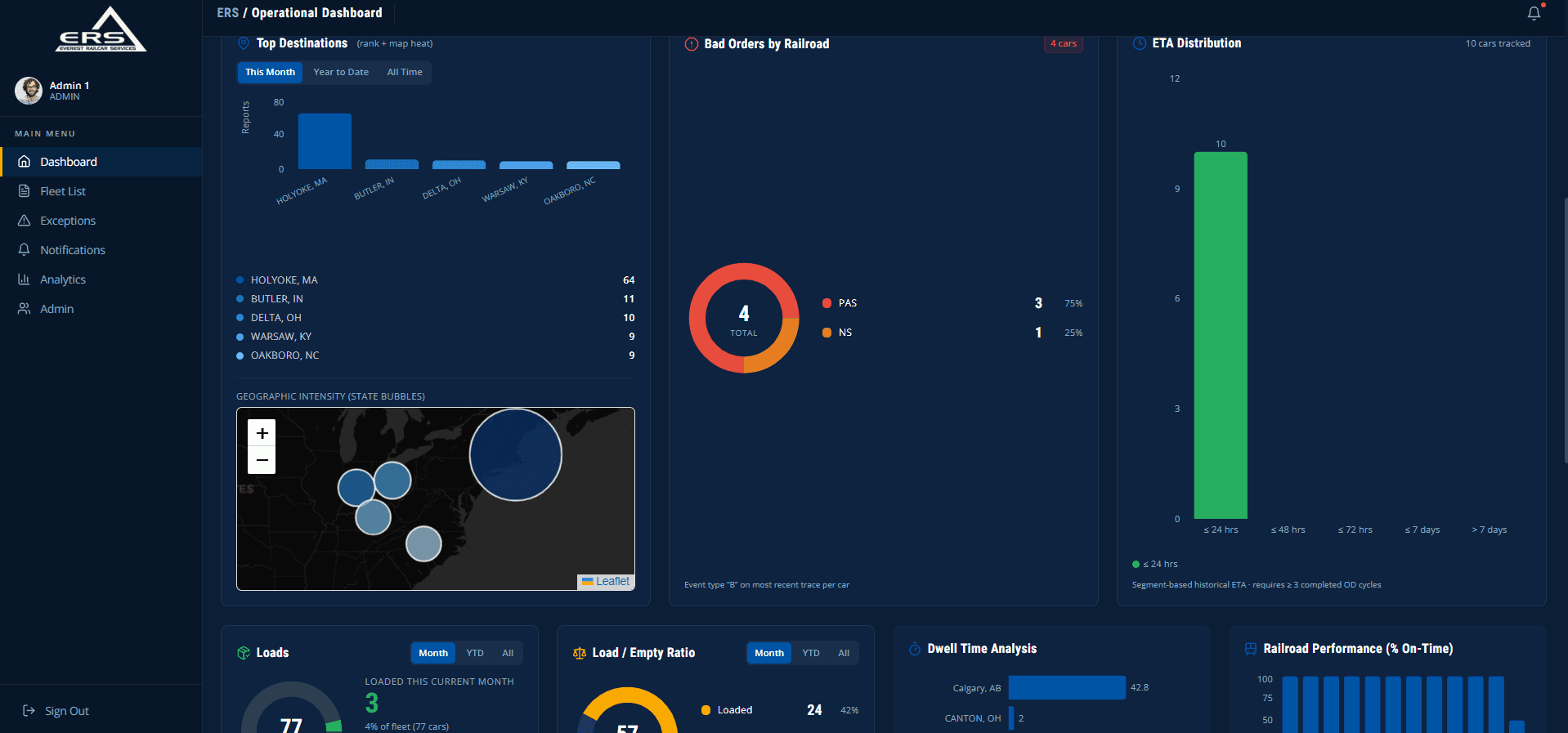Select OAKBORO, NC in destinations list
The image size is (1568, 733).
point(436,355)
